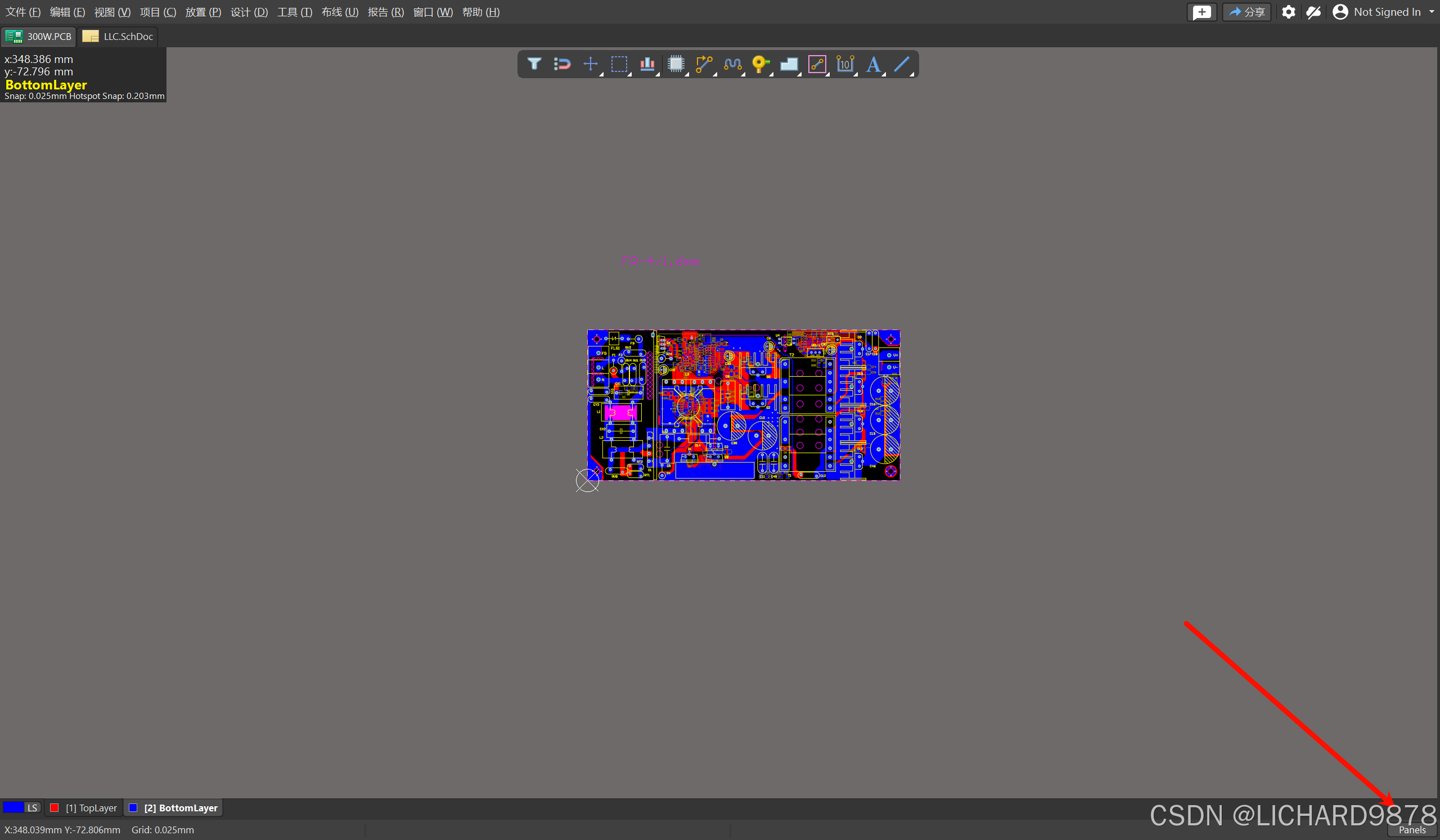Image resolution: width=1440 pixels, height=840 pixels.
Task: Click the place text string tool
Action: click(x=872, y=64)
